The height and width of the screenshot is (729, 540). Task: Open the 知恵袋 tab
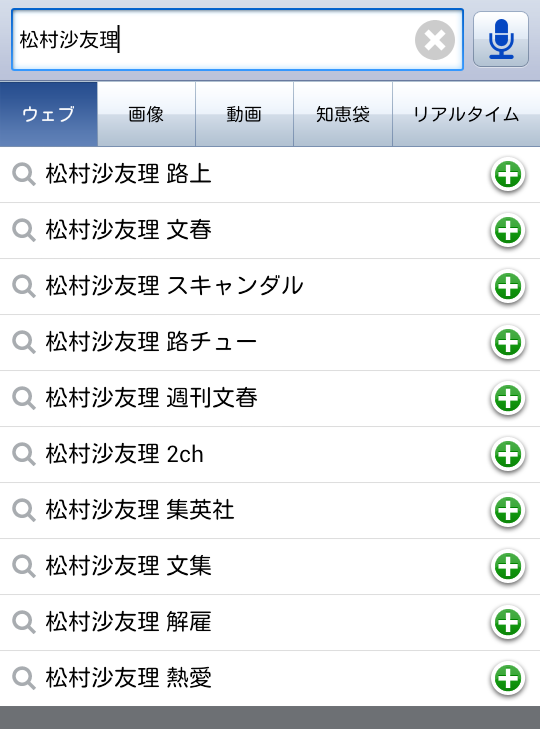point(343,114)
